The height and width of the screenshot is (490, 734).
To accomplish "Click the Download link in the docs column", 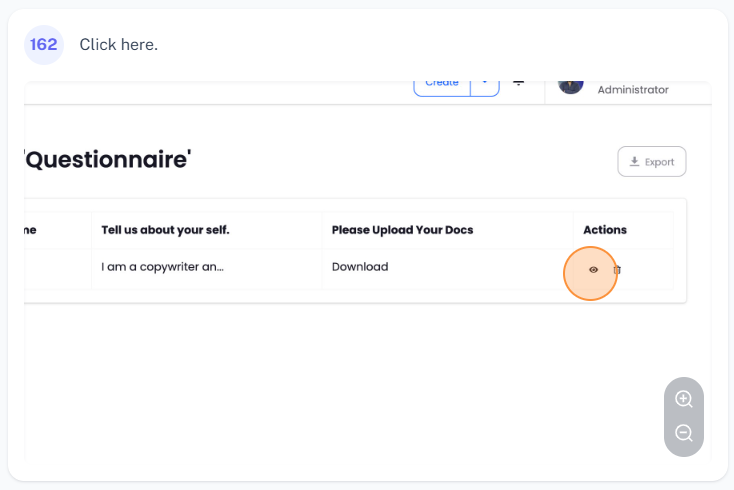I will coord(360,267).
